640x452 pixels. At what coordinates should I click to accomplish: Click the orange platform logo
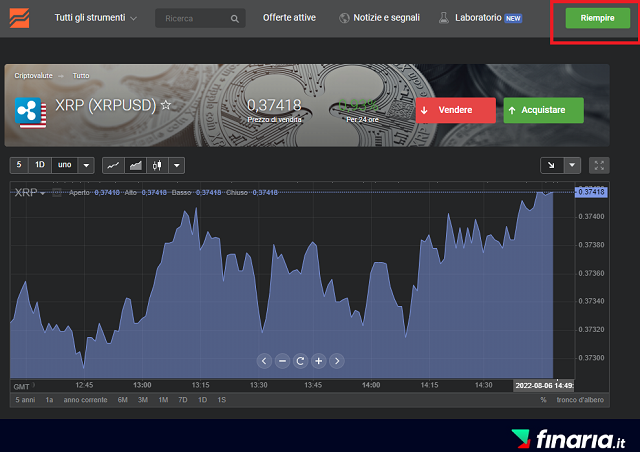tap(19, 18)
